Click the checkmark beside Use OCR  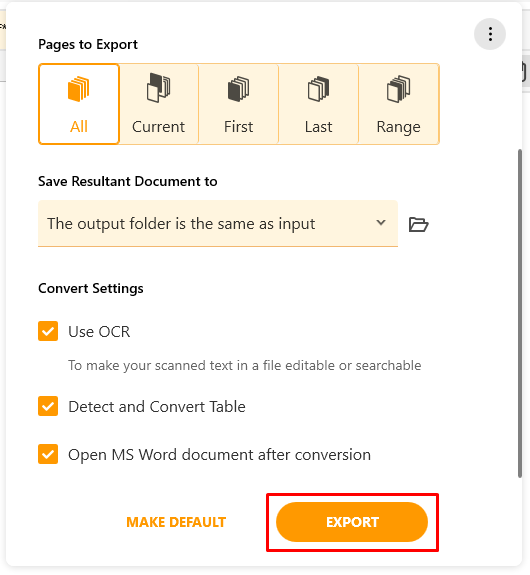point(48,331)
